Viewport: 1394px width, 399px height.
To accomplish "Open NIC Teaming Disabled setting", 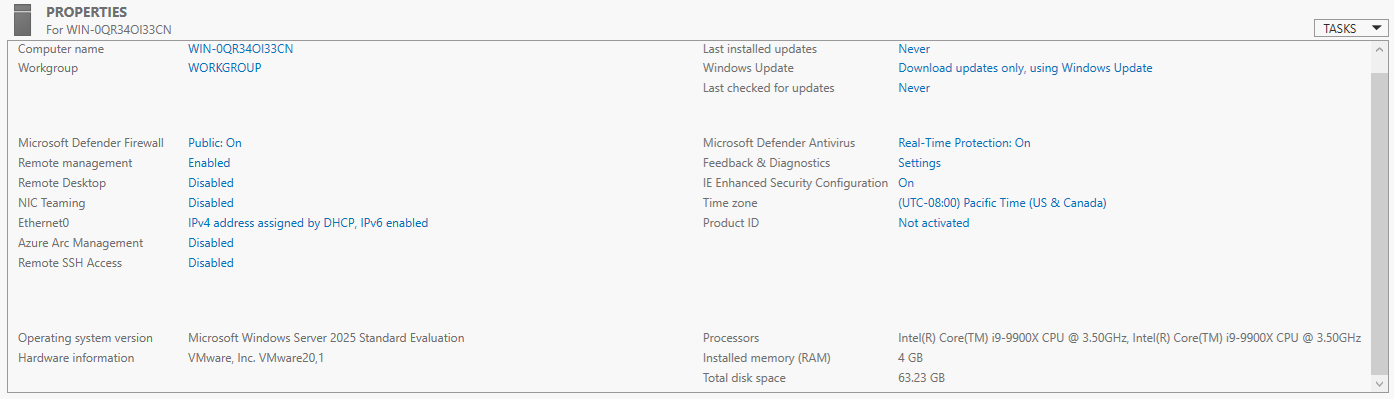I will pos(211,203).
